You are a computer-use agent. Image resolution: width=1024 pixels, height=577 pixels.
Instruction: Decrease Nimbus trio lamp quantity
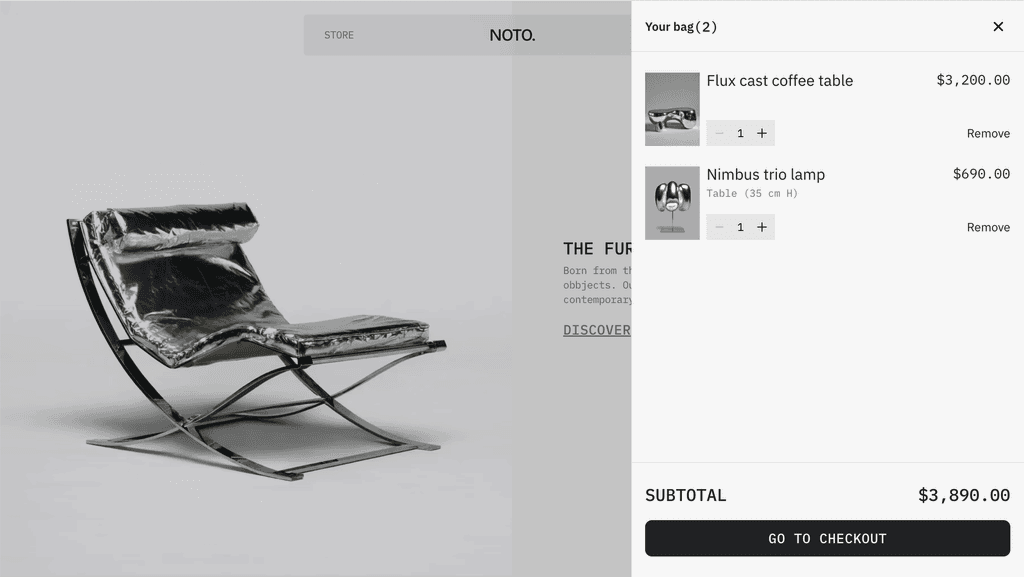[719, 227]
